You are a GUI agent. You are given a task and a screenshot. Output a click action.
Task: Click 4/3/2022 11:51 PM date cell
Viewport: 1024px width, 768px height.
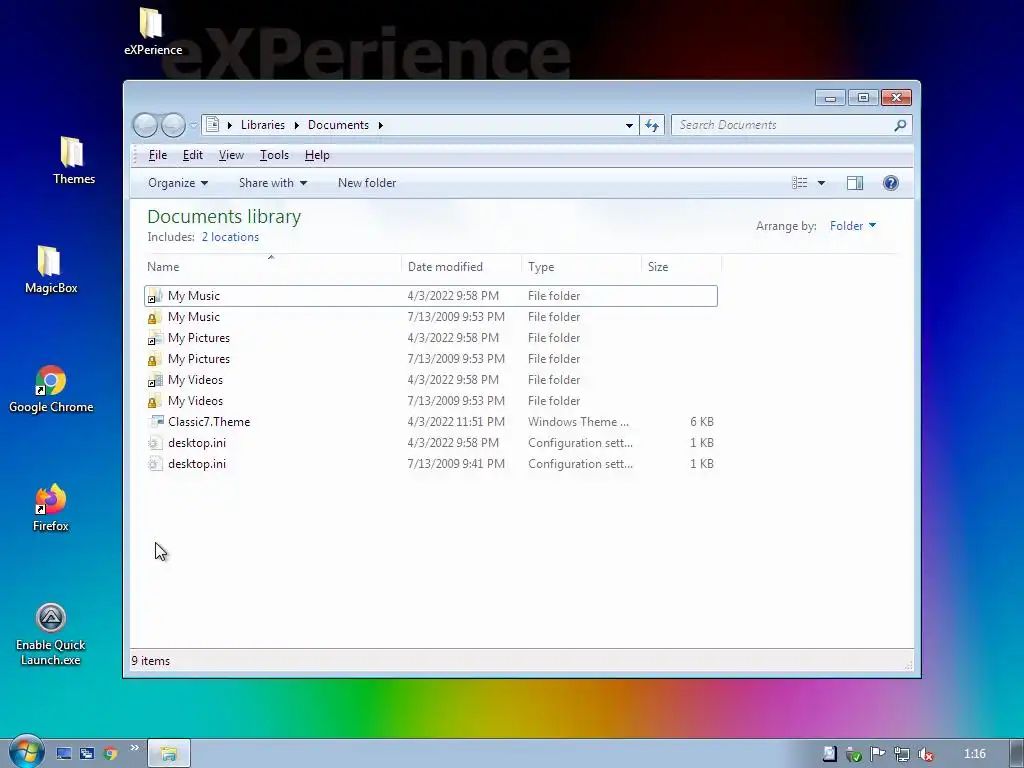click(x=456, y=422)
